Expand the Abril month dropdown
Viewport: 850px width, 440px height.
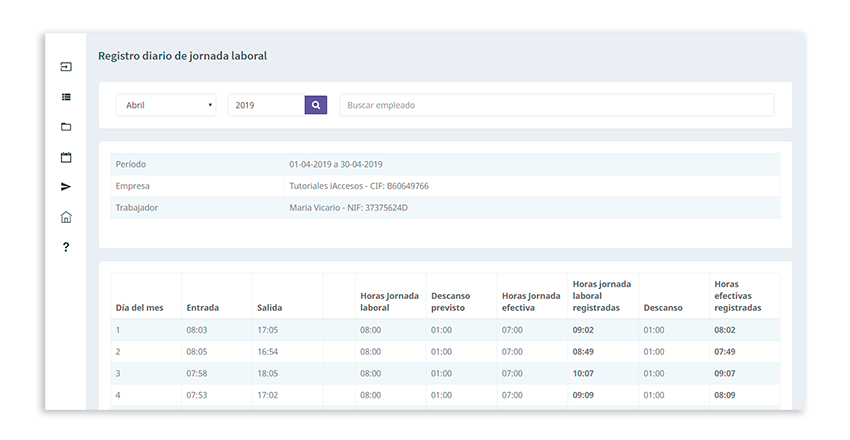pos(166,105)
